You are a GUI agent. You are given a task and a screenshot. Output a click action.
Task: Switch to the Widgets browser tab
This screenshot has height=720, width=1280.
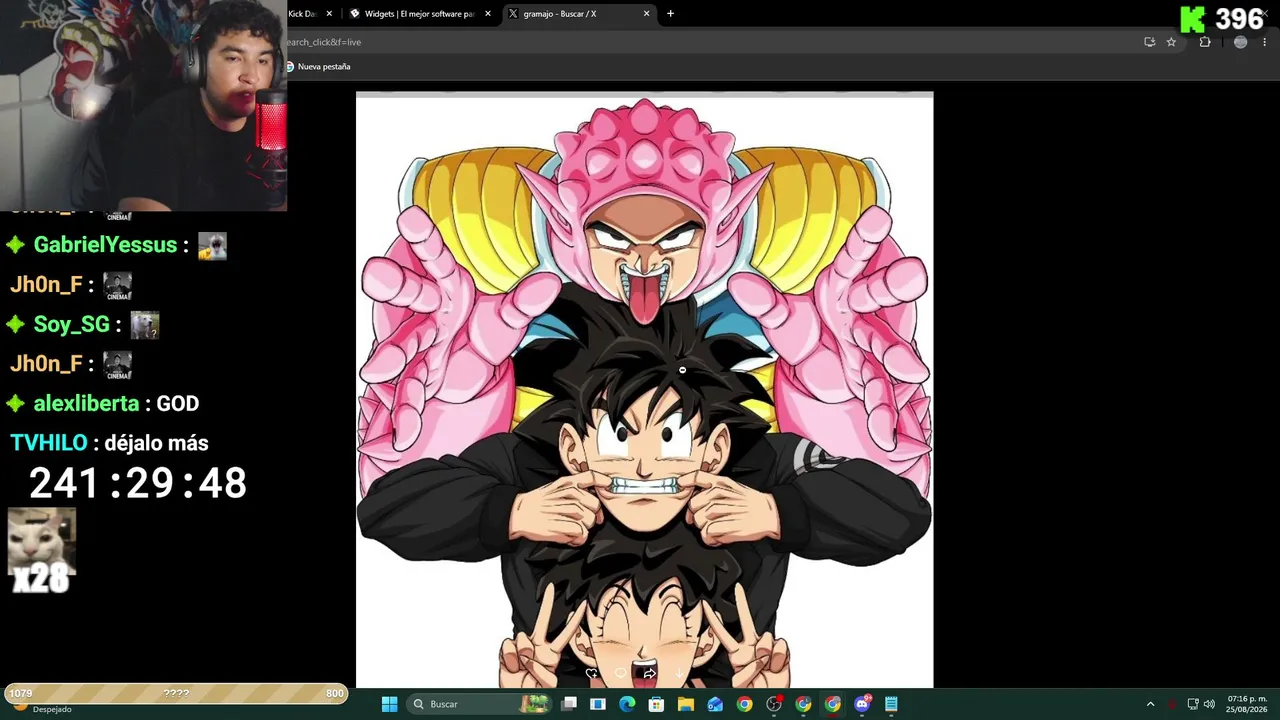(x=420, y=14)
